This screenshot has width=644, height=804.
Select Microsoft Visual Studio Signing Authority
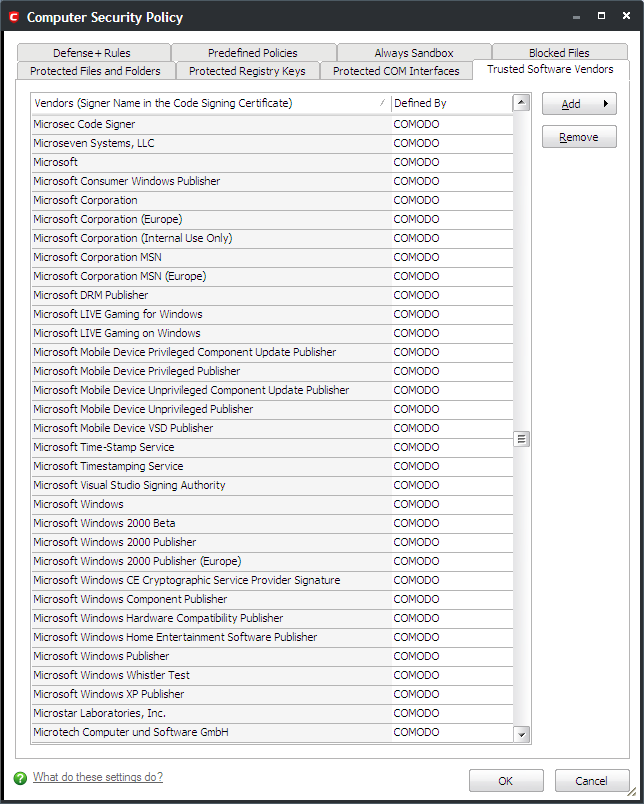(272, 485)
